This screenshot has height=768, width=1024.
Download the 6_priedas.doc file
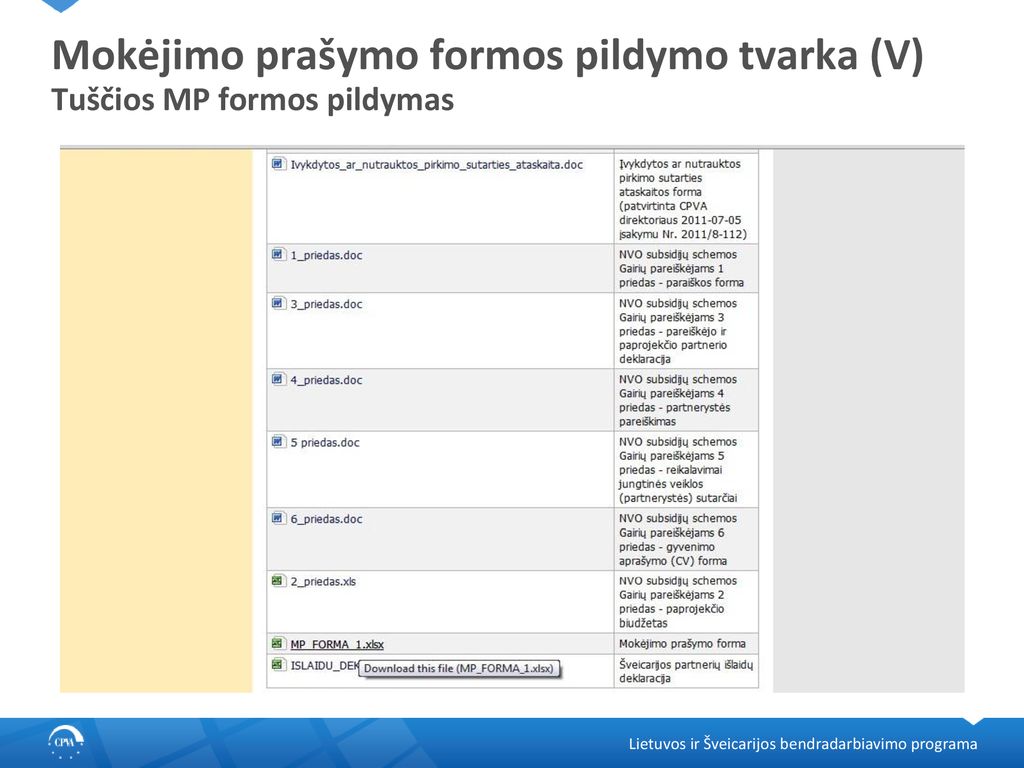click(x=326, y=519)
